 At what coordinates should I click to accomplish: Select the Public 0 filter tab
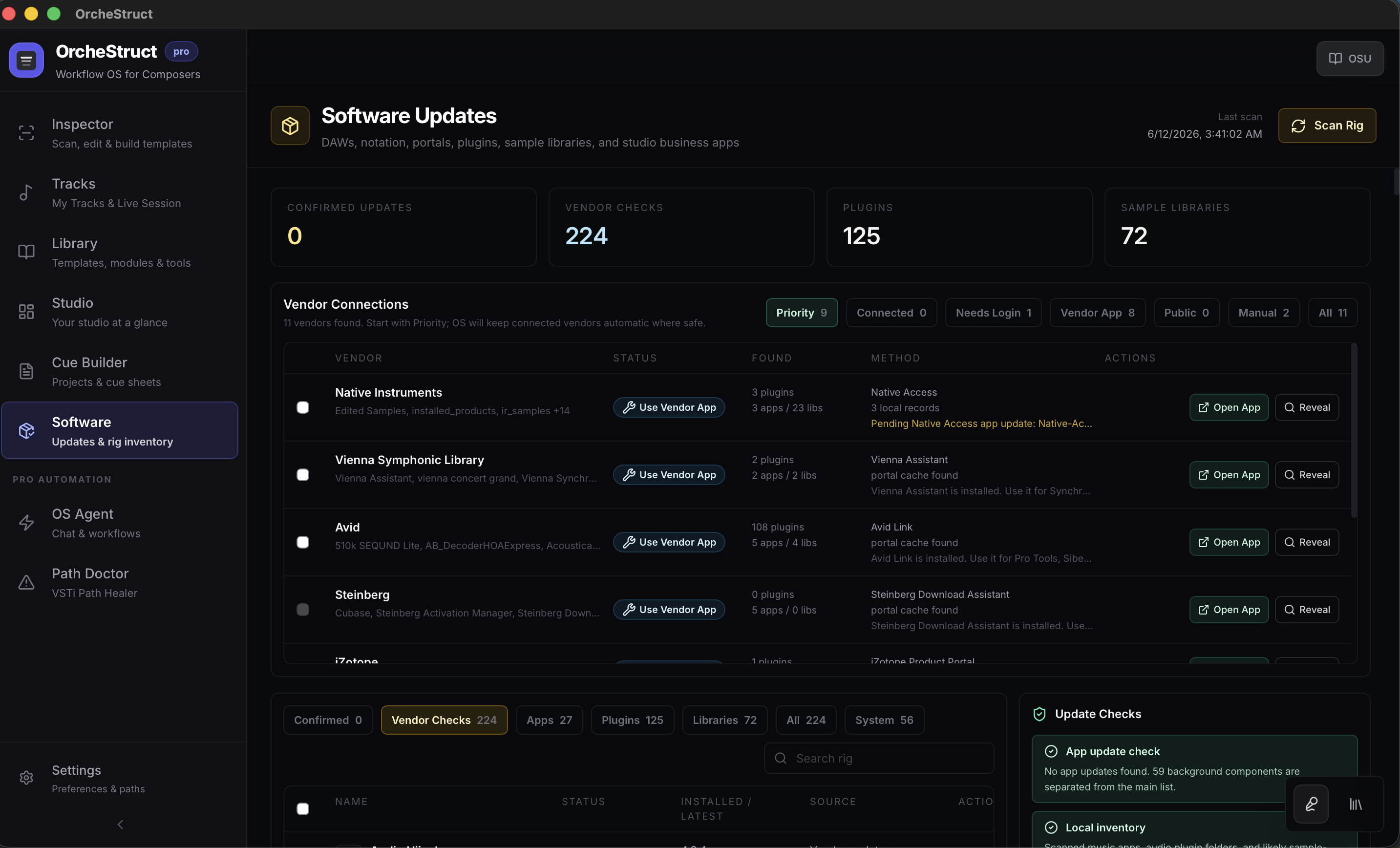click(x=1187, y=313)
